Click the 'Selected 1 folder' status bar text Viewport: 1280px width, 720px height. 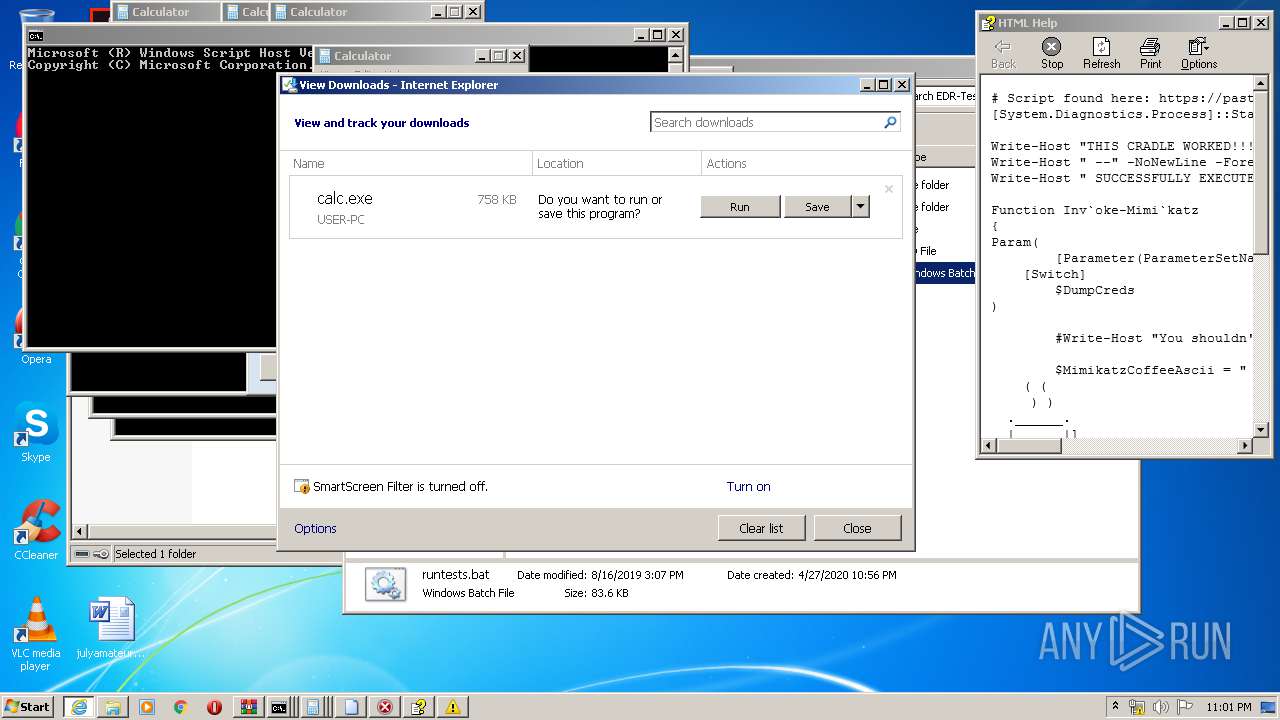pos(155,554)
